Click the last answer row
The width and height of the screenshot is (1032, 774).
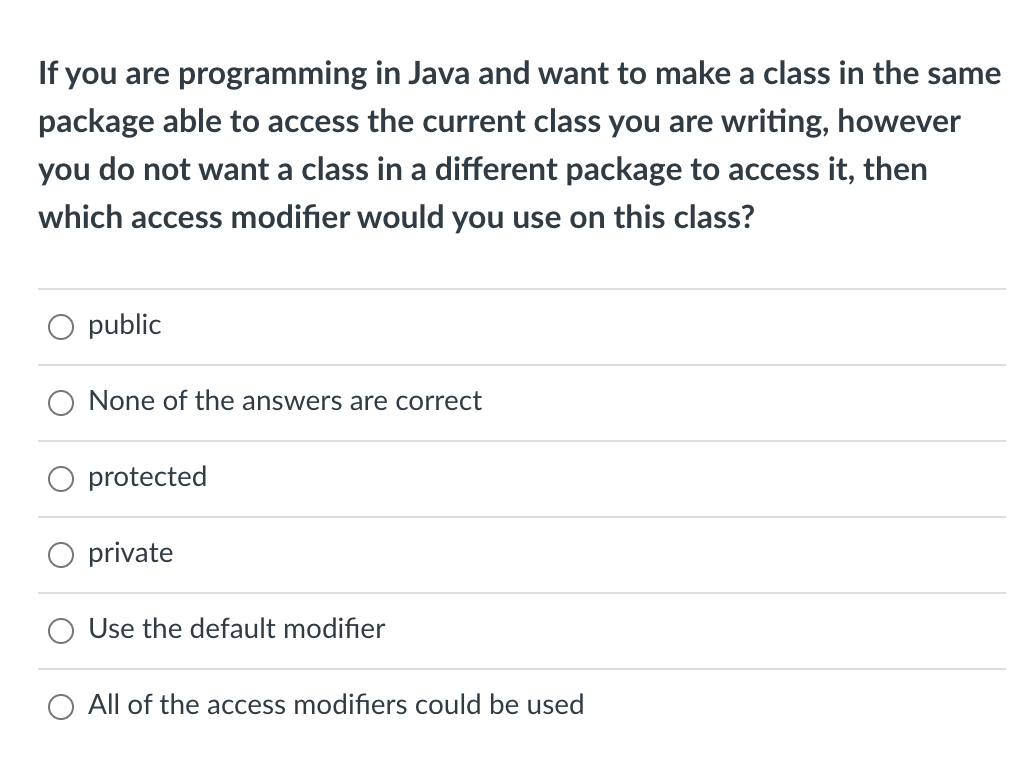click(520, 706)
